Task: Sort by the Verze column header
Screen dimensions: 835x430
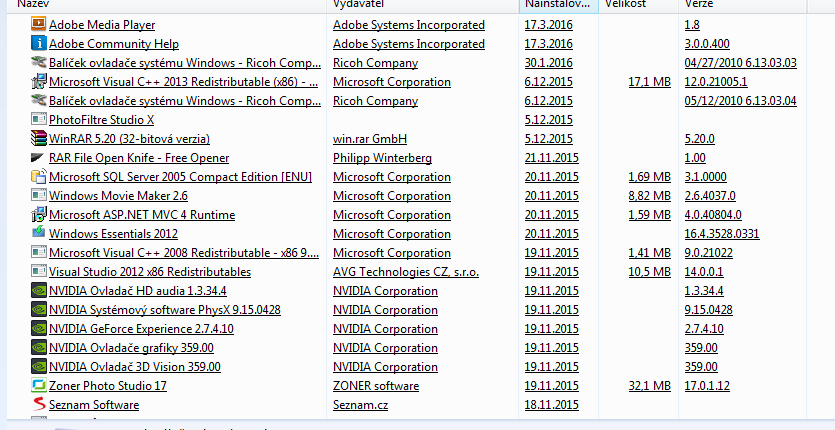Action: (743, 5)
